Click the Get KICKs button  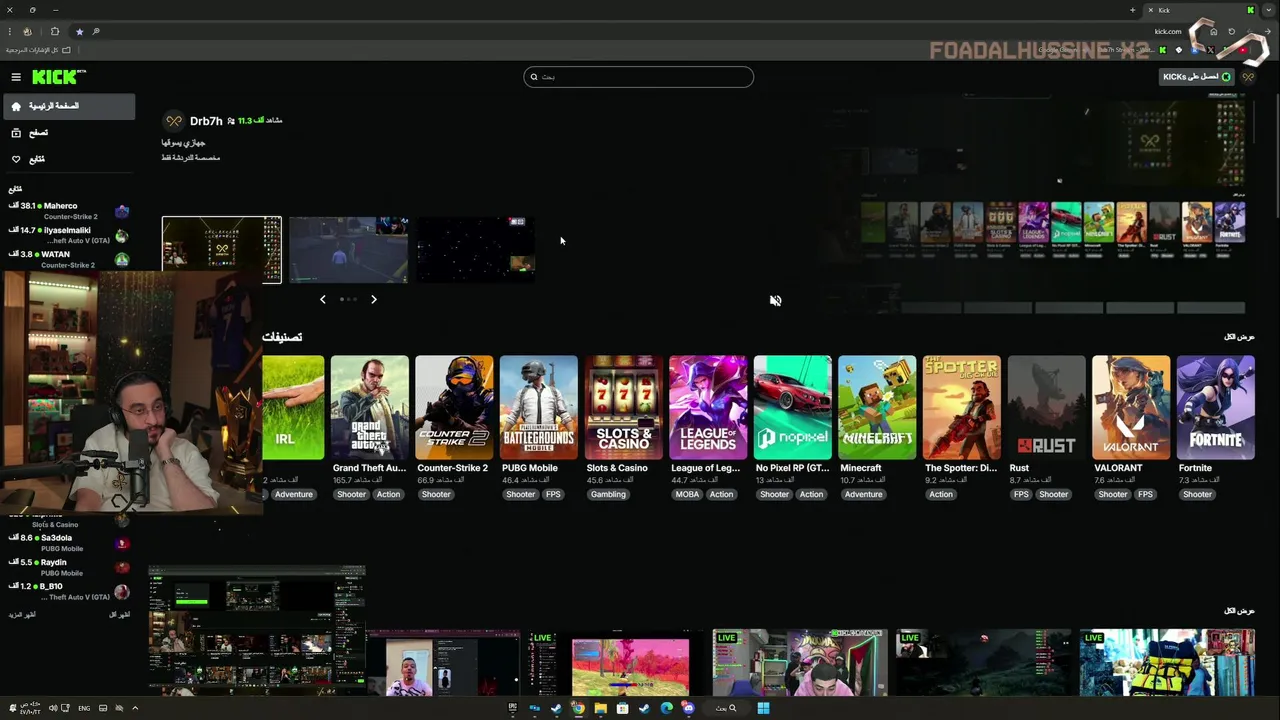pos(1197,77)
